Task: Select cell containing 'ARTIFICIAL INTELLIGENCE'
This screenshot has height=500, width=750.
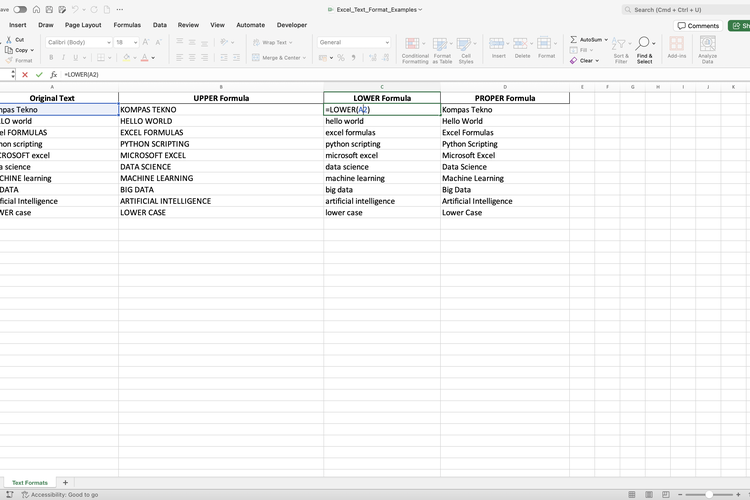Action: [x=220, y=201]
